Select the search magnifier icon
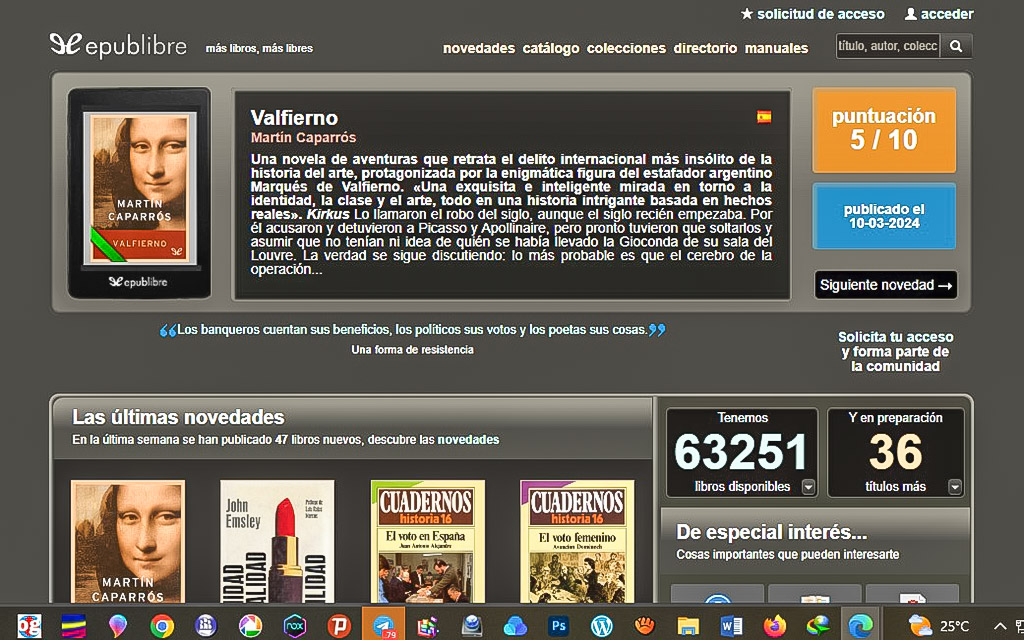1024x640 pixels. pyautogui.click(x=957, y=46)
